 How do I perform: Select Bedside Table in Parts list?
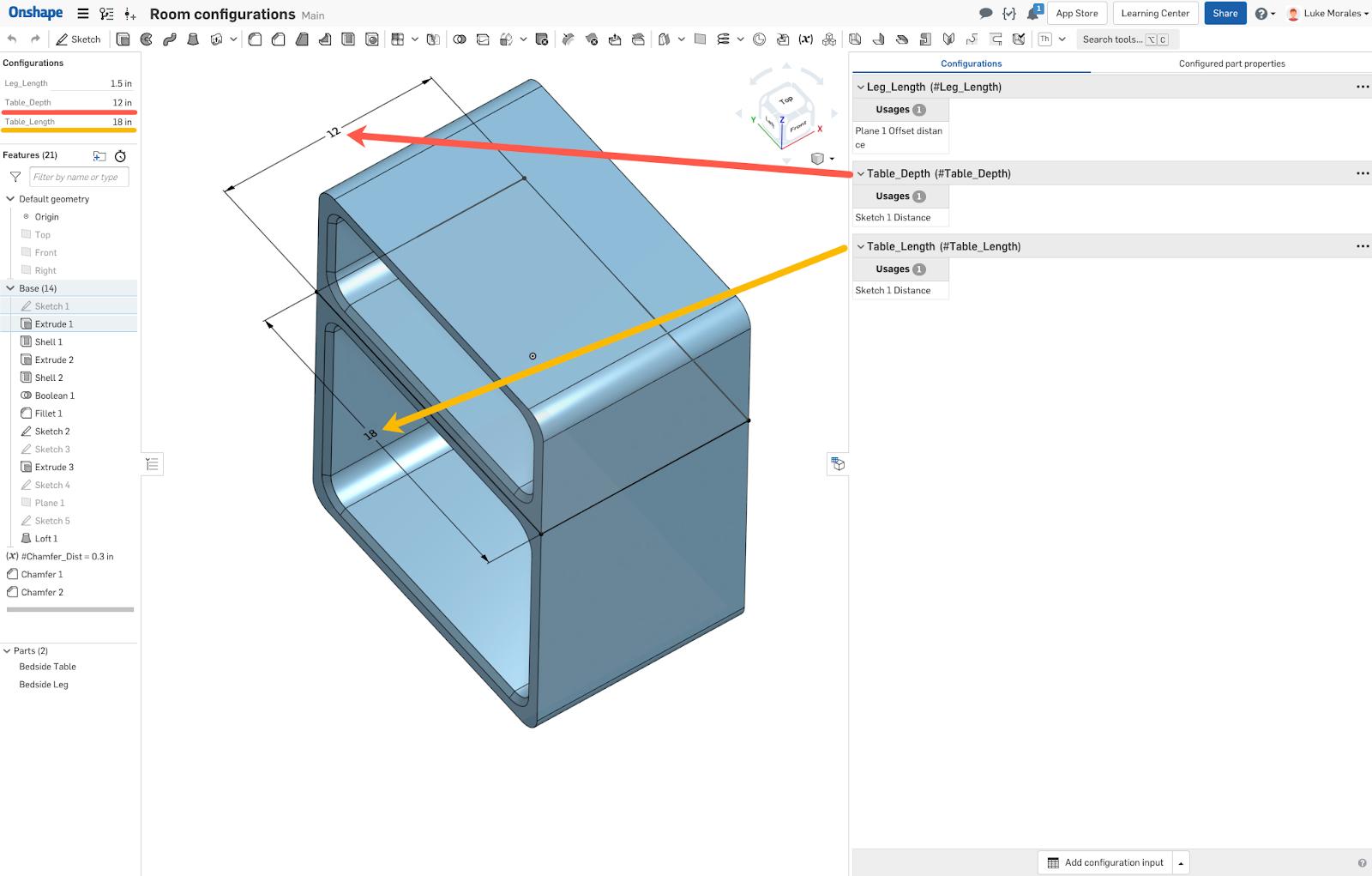48,667
